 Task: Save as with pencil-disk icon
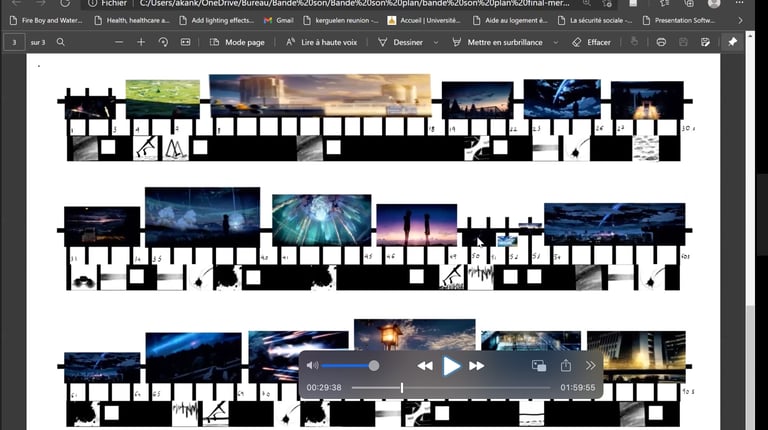[x=705, y=42]
